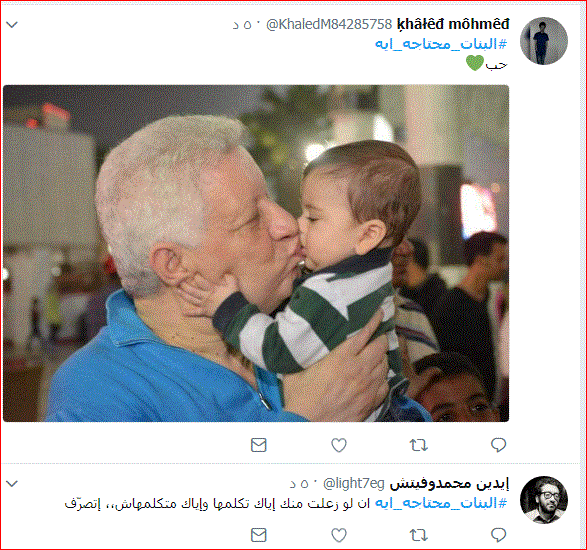Like the tweet with the kissing photo
The height and width of the screenshot is (550, 587).
pyautogui.click(x=339, y=445)
